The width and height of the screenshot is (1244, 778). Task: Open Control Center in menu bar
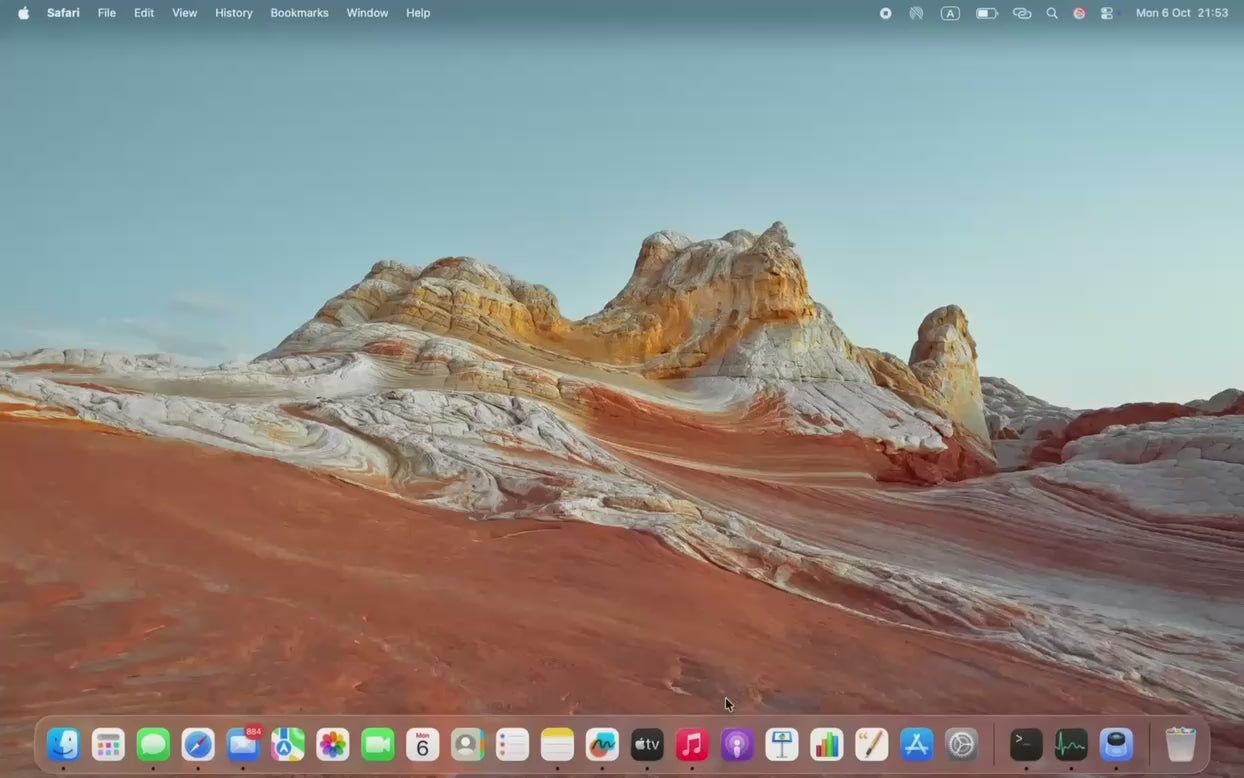[1107, 13]
